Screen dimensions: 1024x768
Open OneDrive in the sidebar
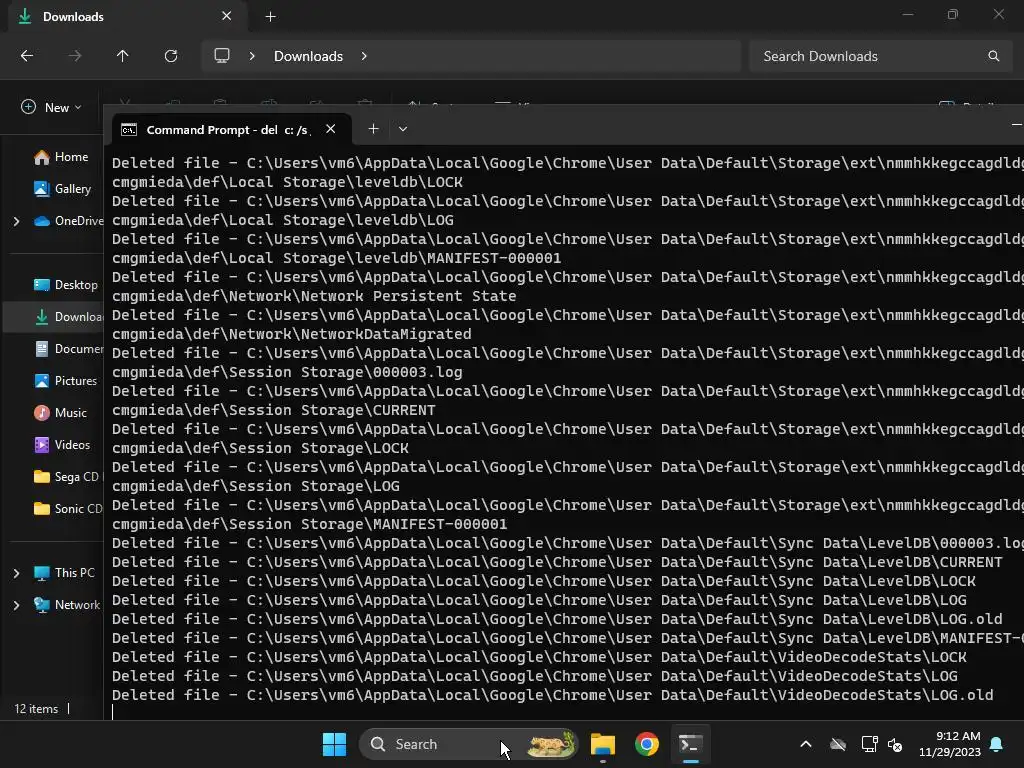pos(68,221)
